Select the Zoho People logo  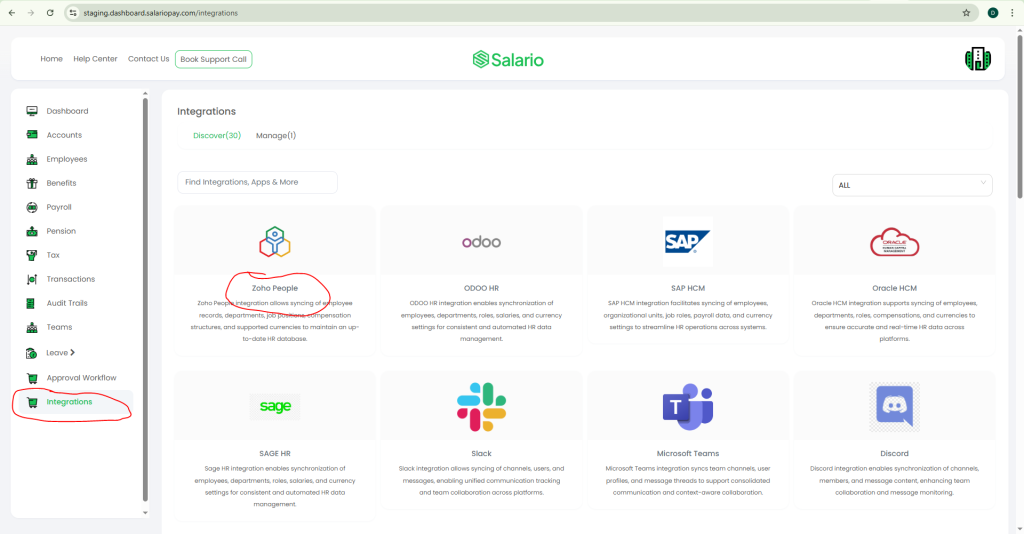click(x=275, y=242)
